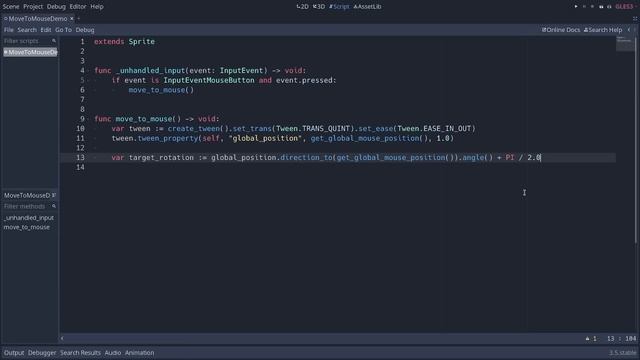The height and width of the screenshot is (360, 640).
Task: Click 'target_rotation' on line 13
Action: tap(161, 158)
